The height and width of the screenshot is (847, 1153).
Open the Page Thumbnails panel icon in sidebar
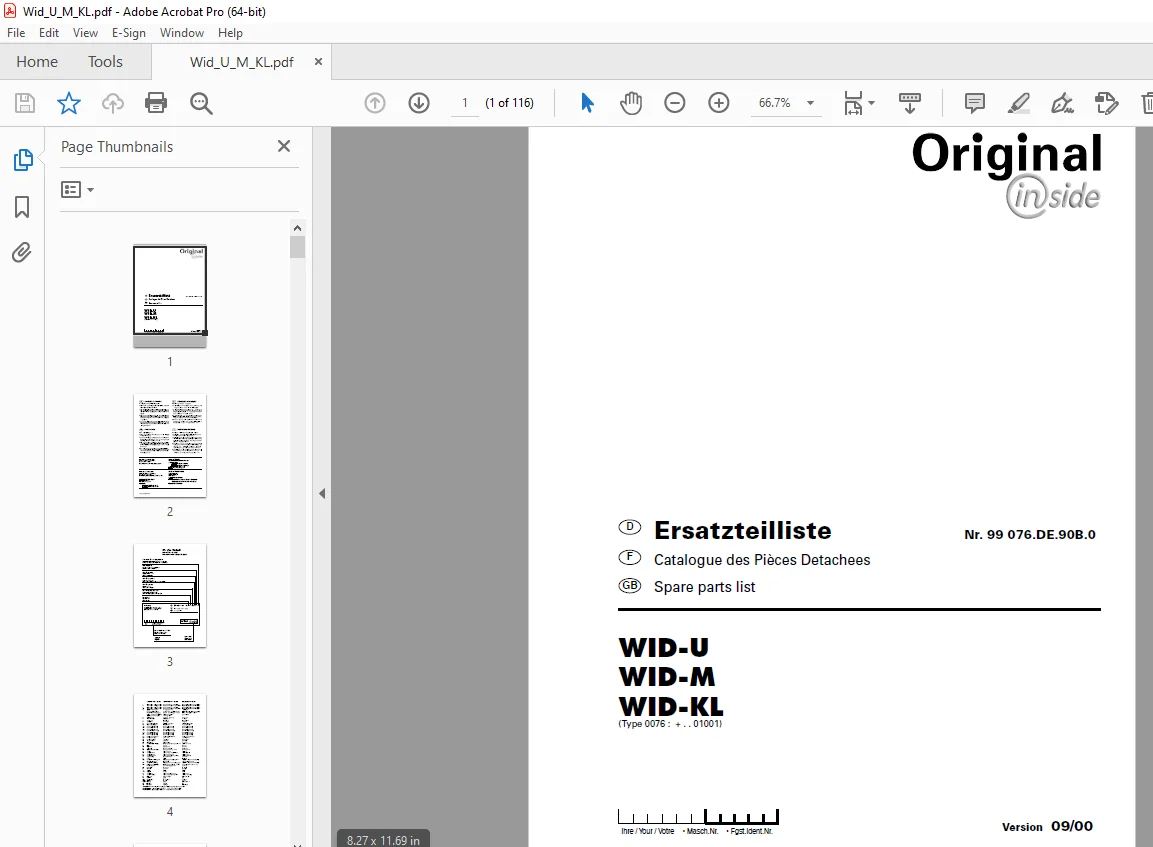[23, 160]
